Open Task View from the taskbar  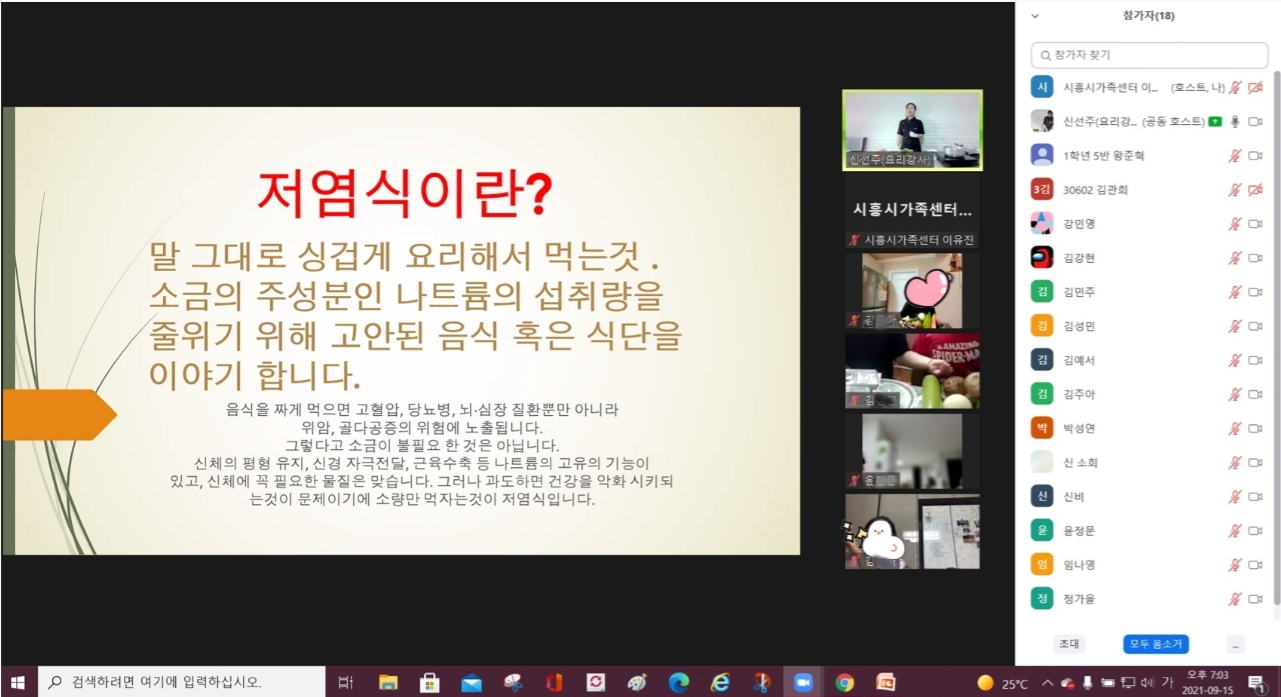345,682
